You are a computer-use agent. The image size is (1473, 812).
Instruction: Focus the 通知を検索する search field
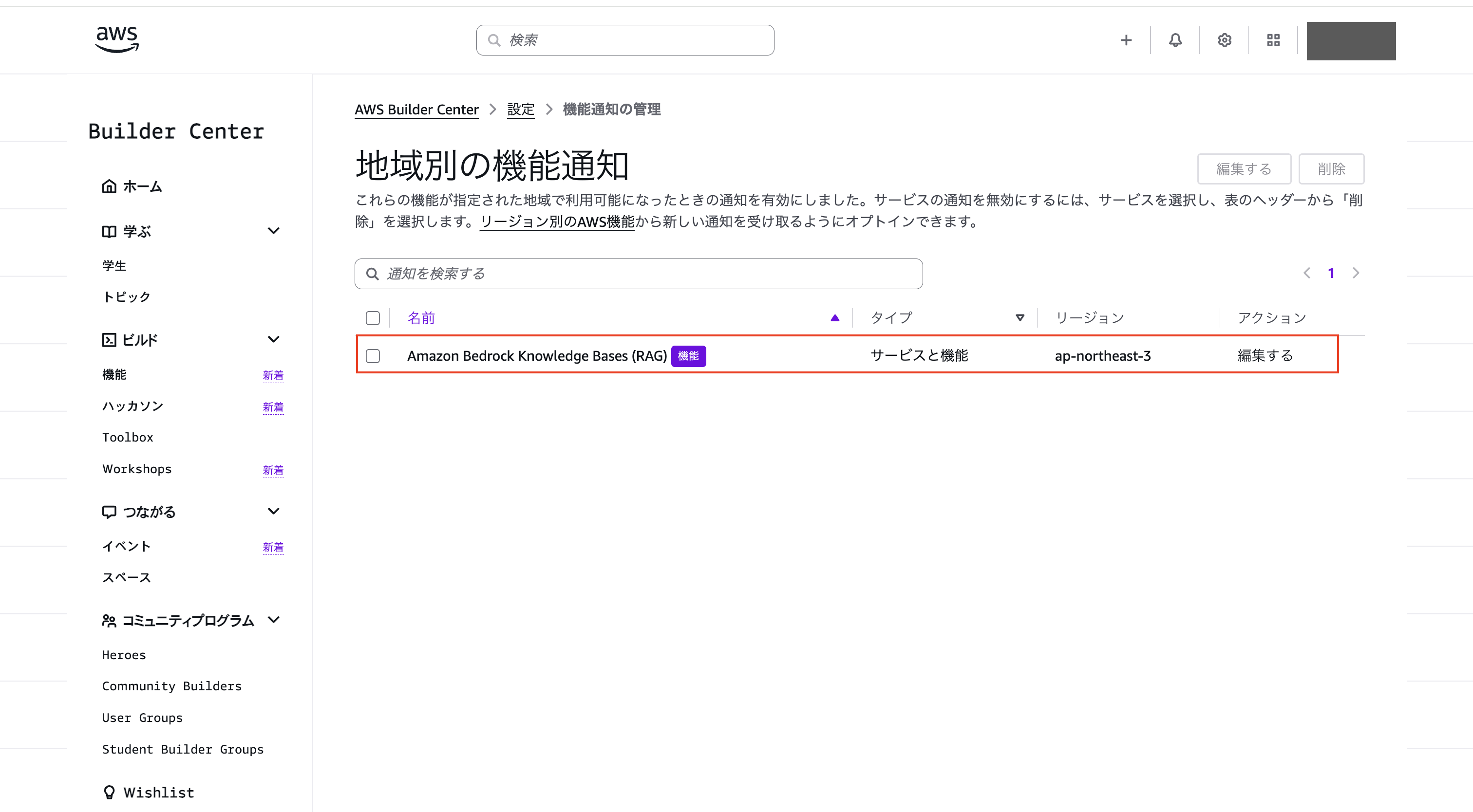(638, 274)
